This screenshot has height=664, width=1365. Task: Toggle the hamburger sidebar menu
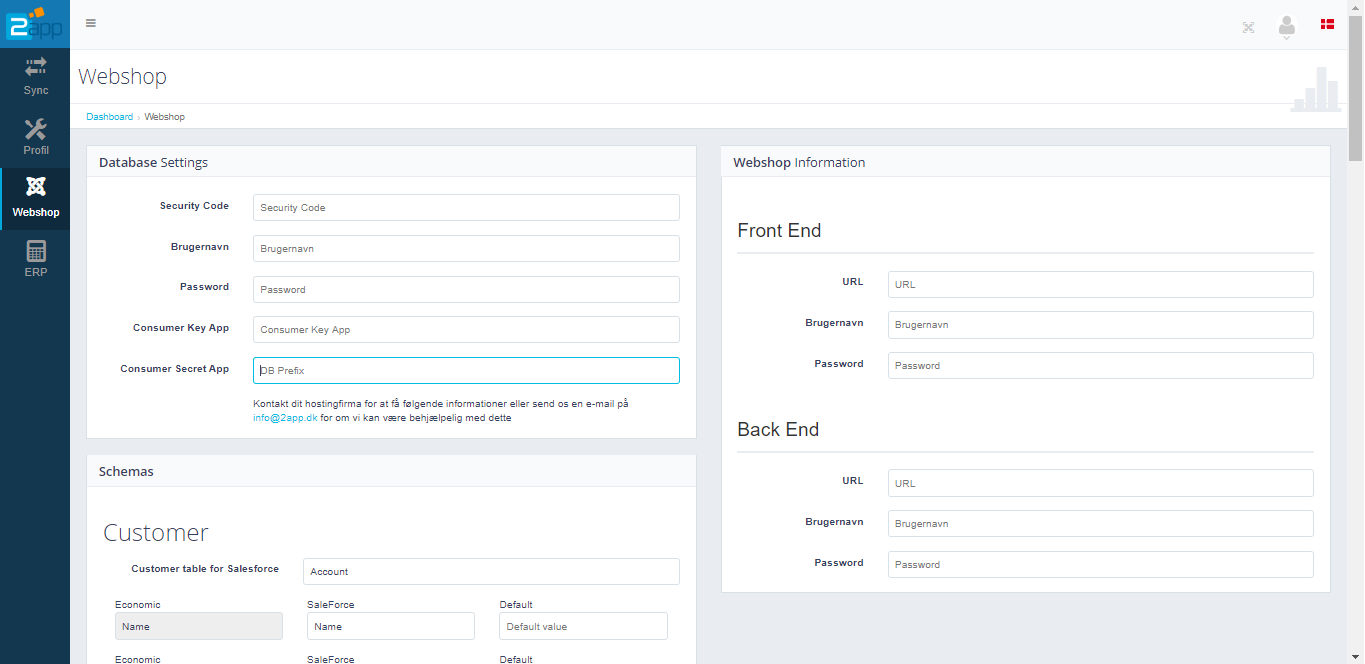(91, 23)
